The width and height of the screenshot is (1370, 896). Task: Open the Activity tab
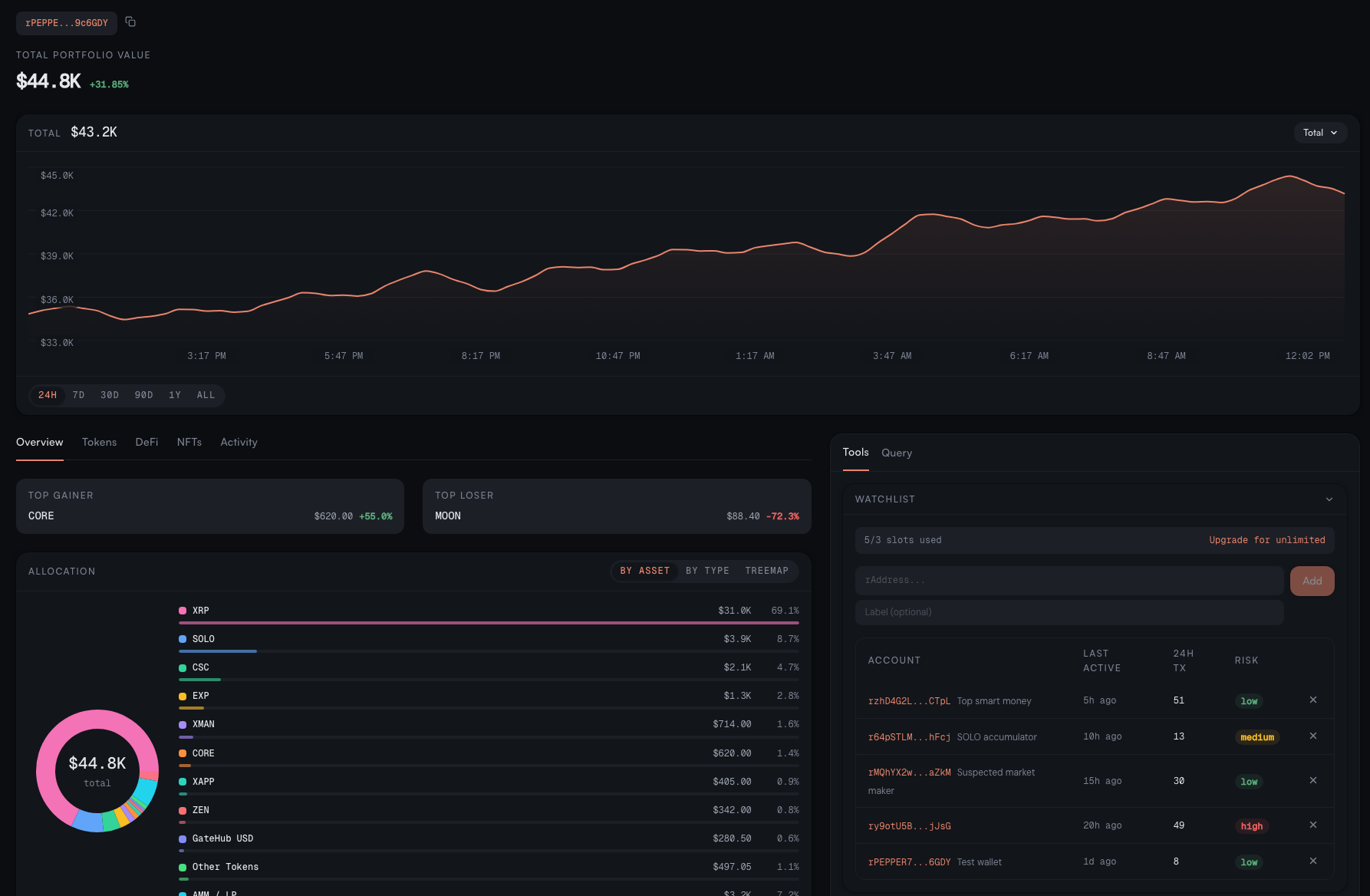pos(239,443)
